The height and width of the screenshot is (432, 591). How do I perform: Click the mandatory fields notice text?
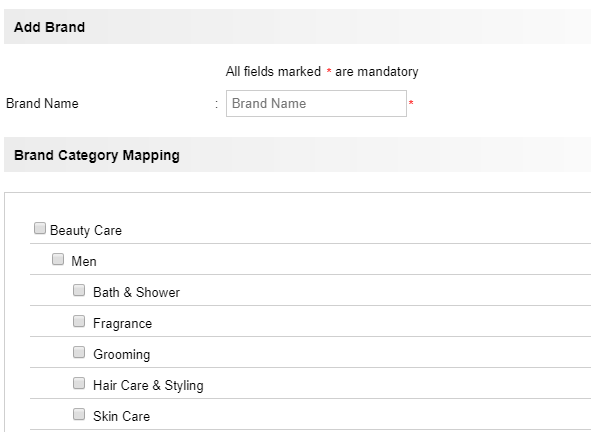point(322,72)
